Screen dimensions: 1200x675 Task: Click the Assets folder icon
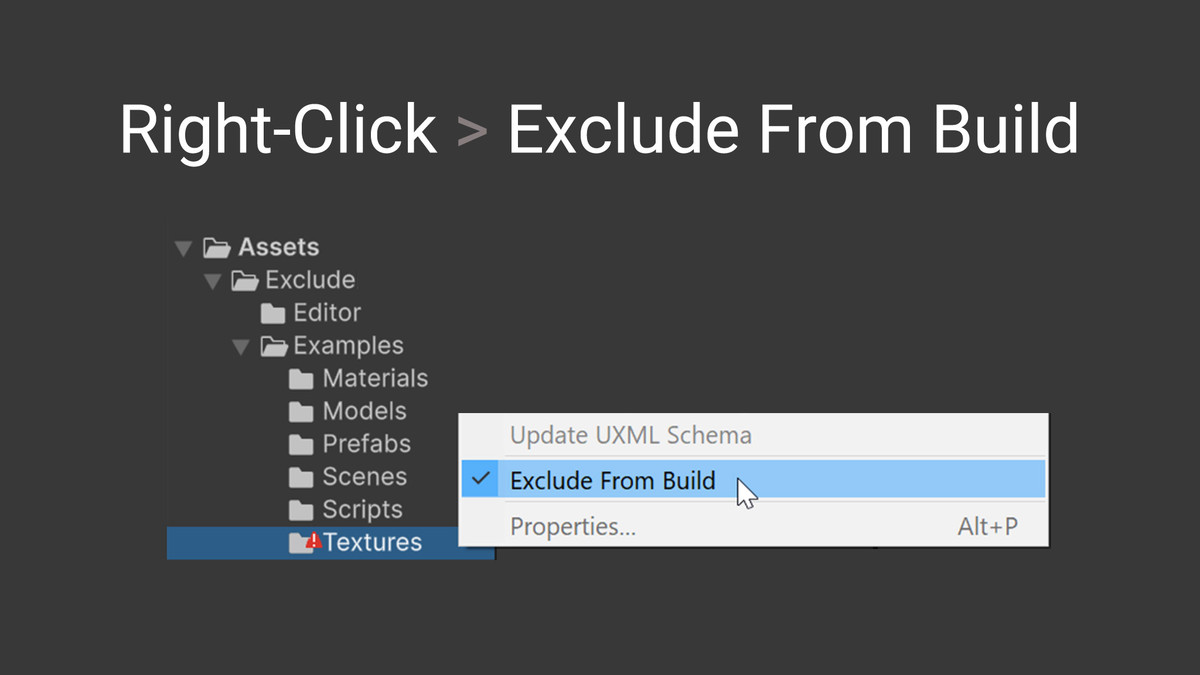coord(216,247)
